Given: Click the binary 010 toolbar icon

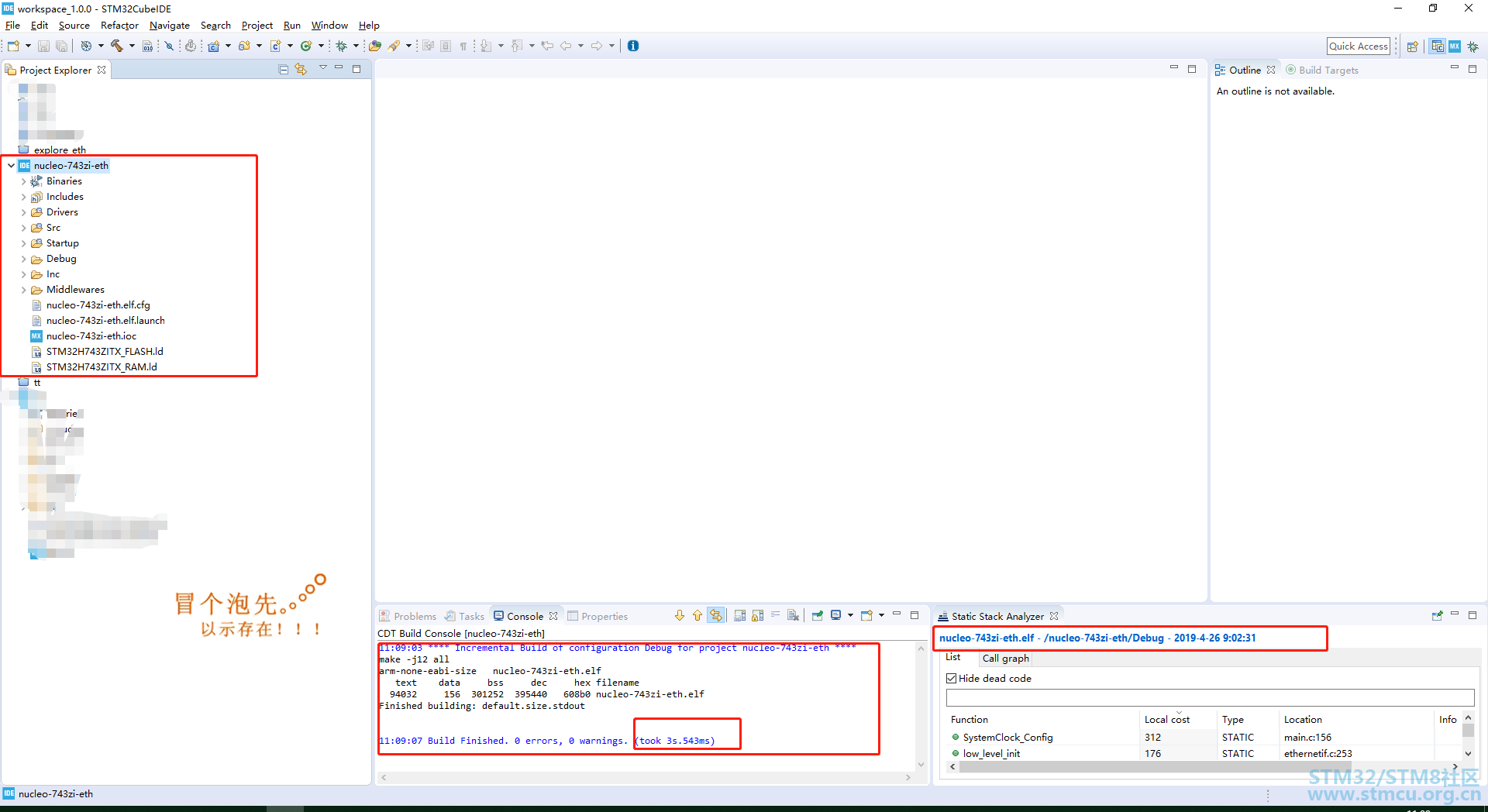Looking at the screenshot, I should 147,46.
